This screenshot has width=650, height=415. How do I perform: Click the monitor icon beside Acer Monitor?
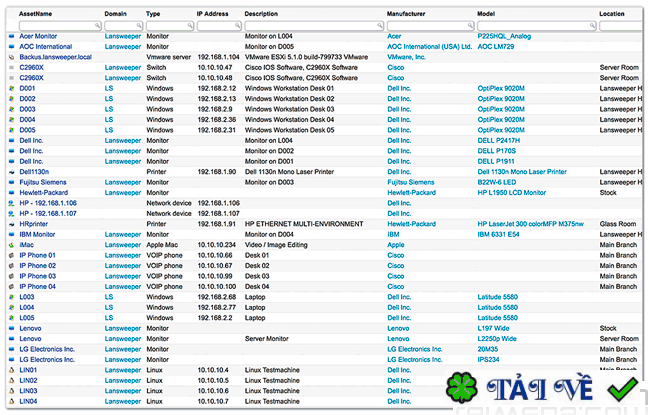pyautogui.click(x=12, y=36)
